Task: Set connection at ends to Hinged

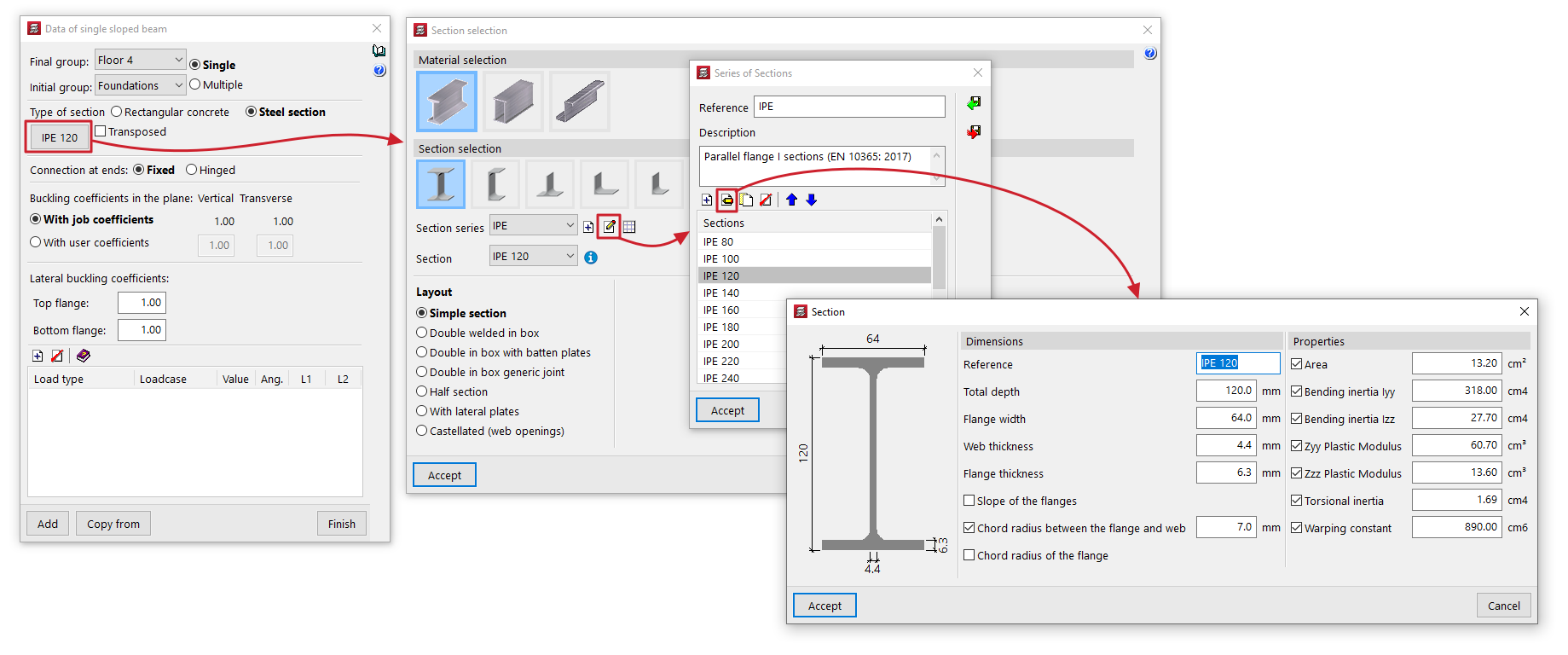Action: coord(192,170)
